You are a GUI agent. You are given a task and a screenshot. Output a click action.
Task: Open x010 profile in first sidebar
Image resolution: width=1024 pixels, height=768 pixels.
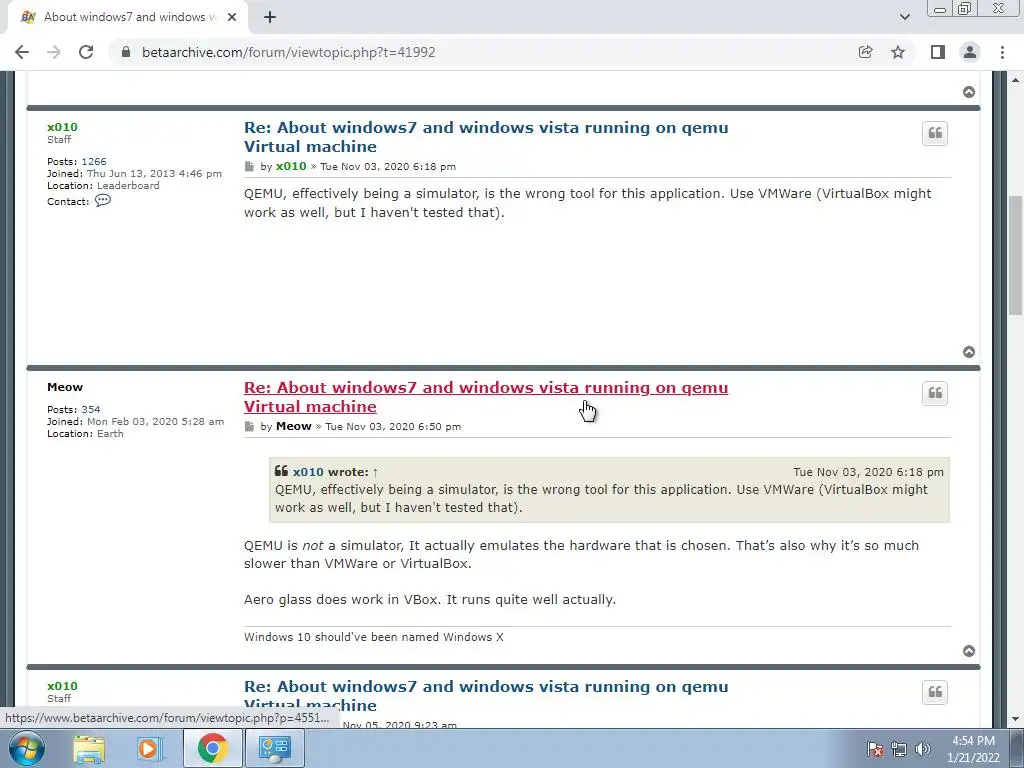click(x=62, y=127)
